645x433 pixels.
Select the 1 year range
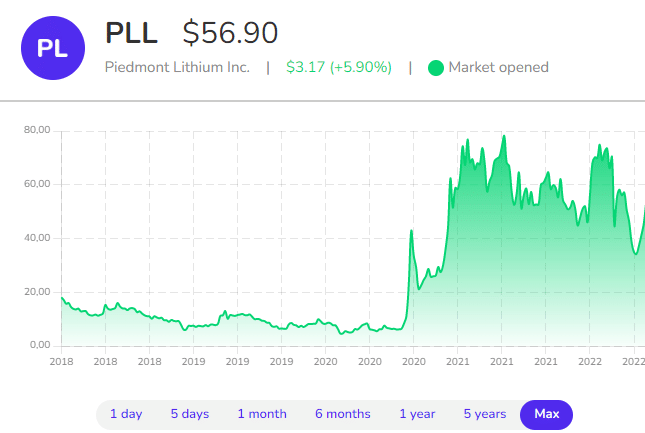(417, 414)
